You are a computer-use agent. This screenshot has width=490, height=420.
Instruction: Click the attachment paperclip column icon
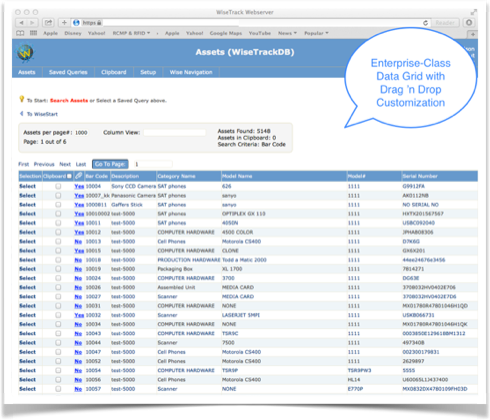tap(78, 176)
